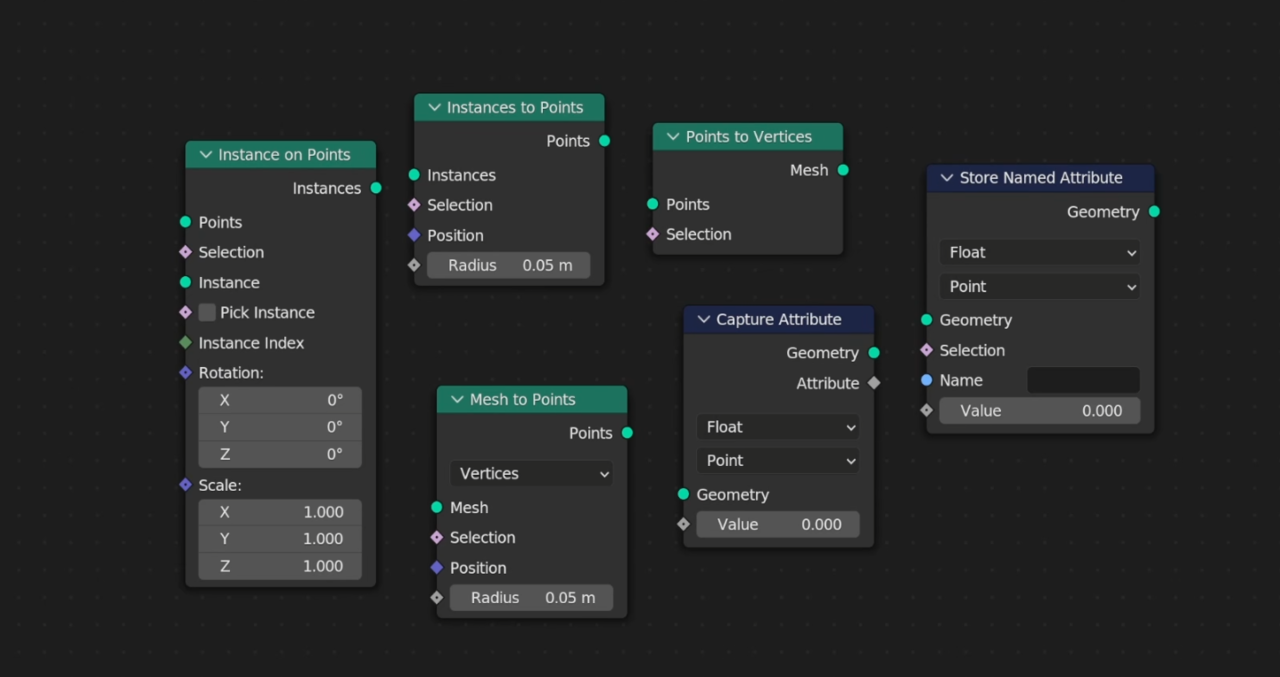Image resolution: width=1280 pixels, height=677 pixels.
Task: Select the Store Named Attribute node title
Action: coord(1041,178)
